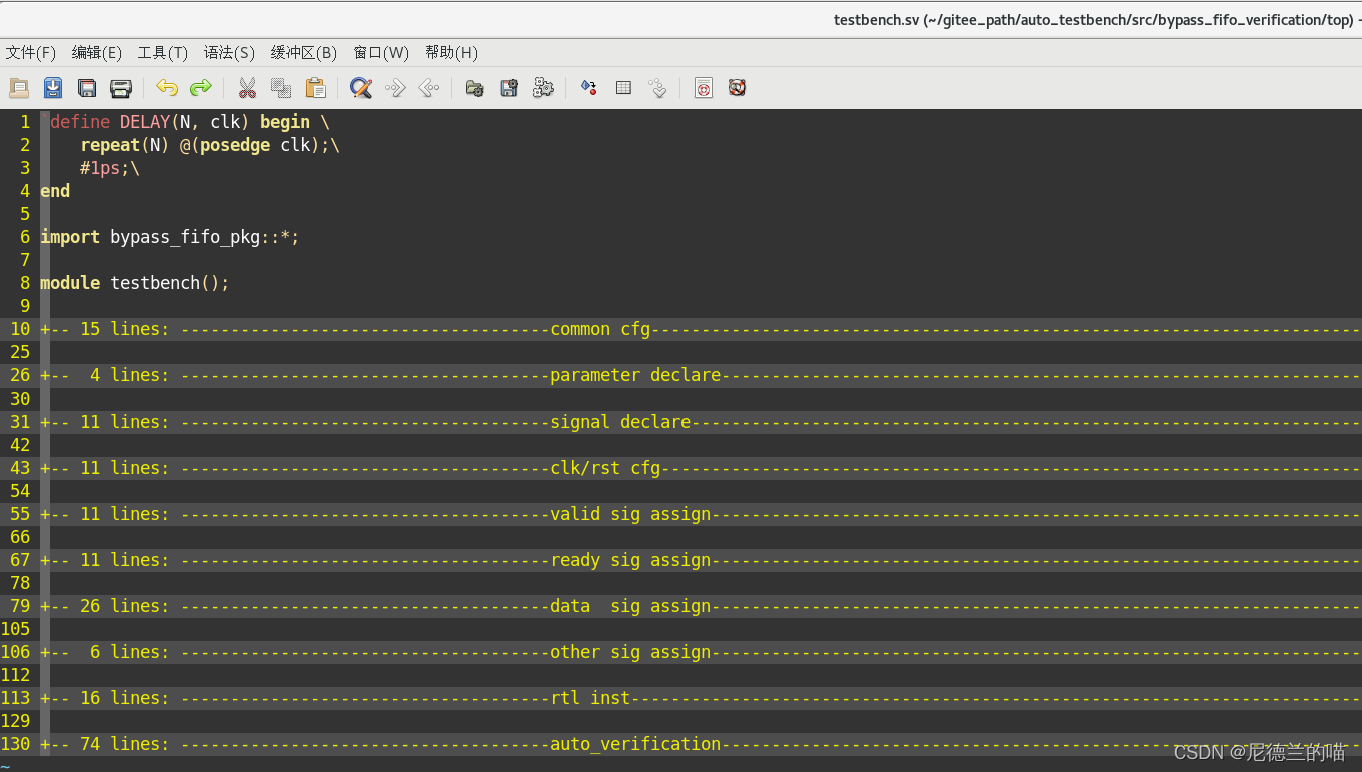Expand the folded 'rtl inst' section
This screenshot has height=772, width=1362.
click(x=701, y=698)
